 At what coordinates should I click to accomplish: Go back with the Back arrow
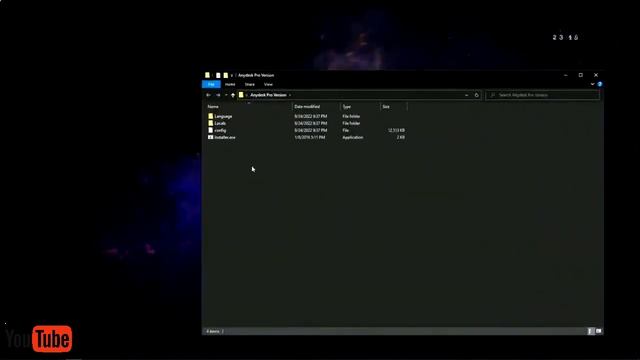209,95
